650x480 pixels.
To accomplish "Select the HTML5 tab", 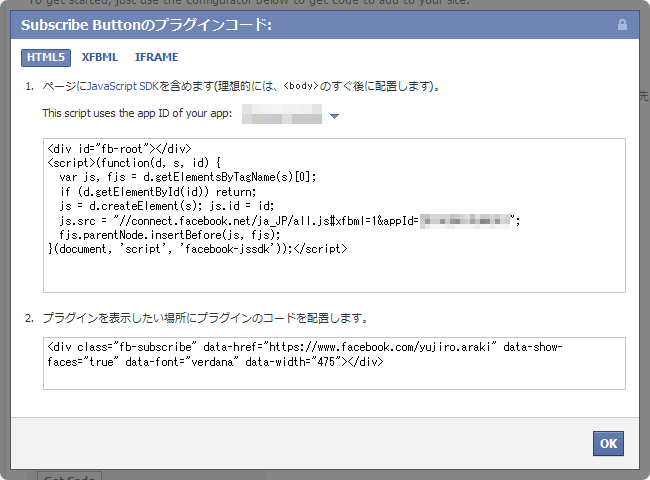I will click(x=46, y=58).
